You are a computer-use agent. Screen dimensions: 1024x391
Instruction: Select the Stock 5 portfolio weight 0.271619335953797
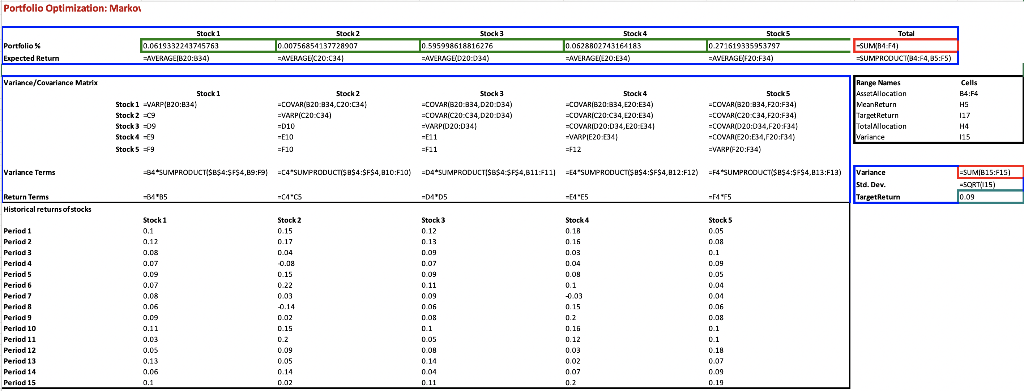pos(778,46)
